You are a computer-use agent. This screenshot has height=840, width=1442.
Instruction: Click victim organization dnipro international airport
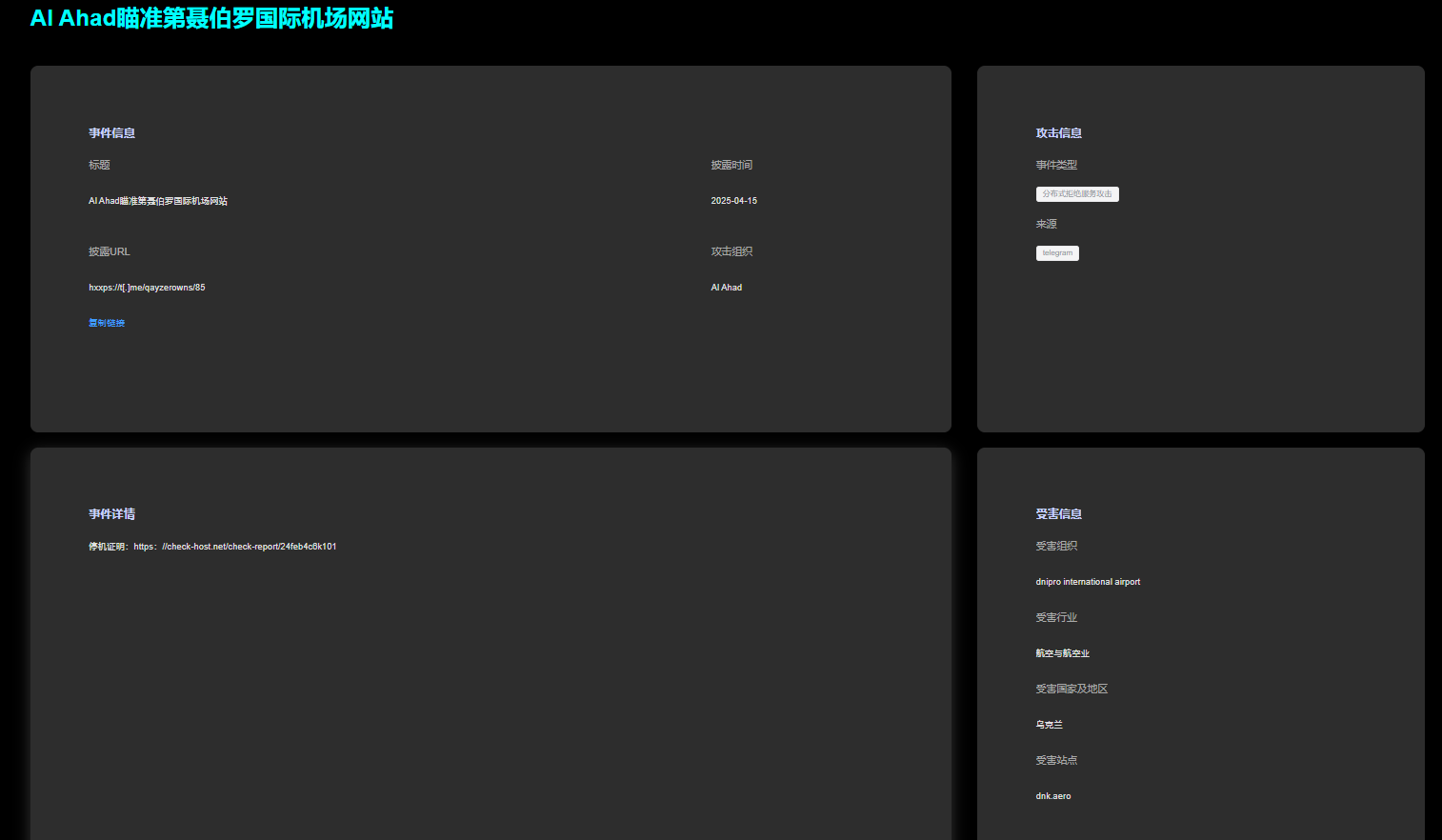point(1088,582)
